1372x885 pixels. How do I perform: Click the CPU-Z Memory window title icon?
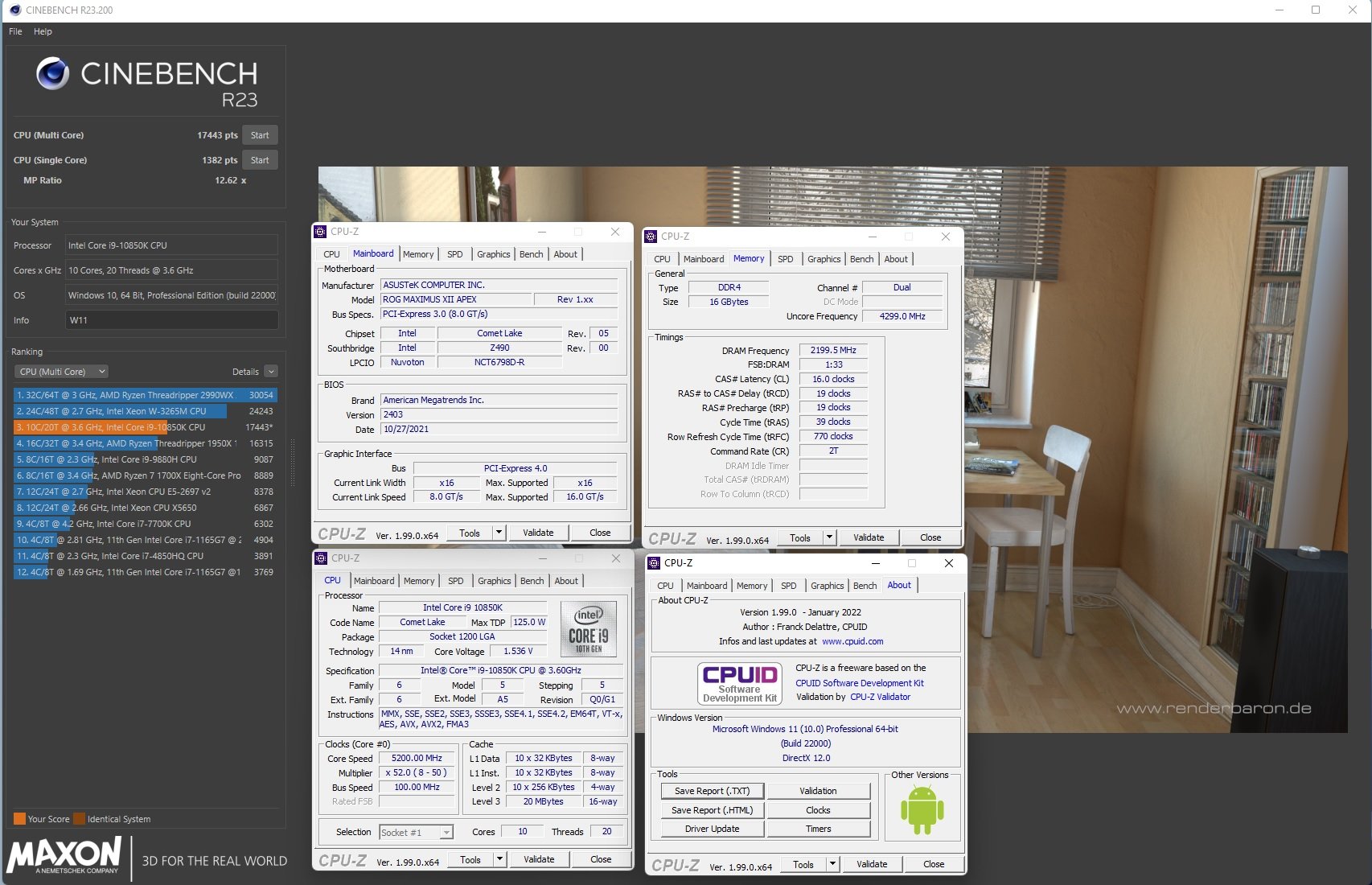[651, 237]
